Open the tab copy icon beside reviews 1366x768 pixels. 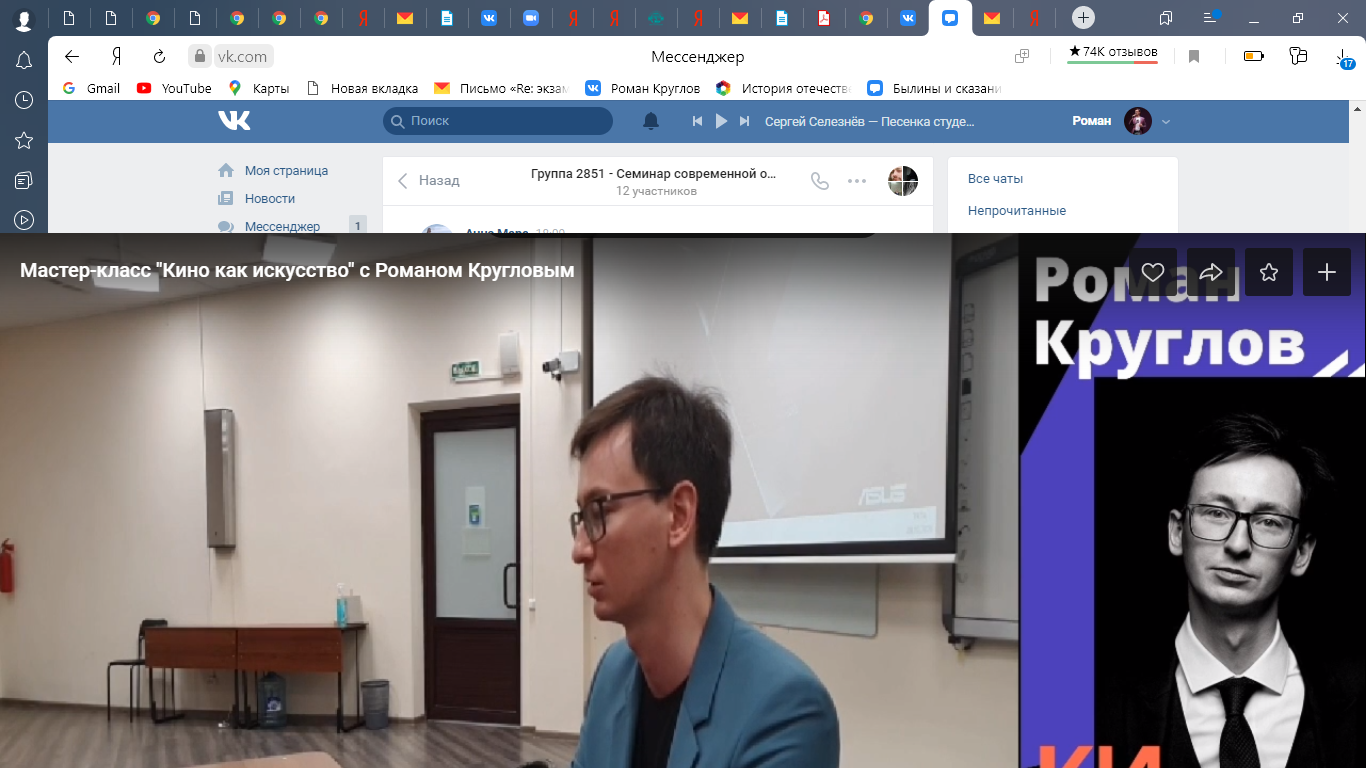[x=1022, y=56]
